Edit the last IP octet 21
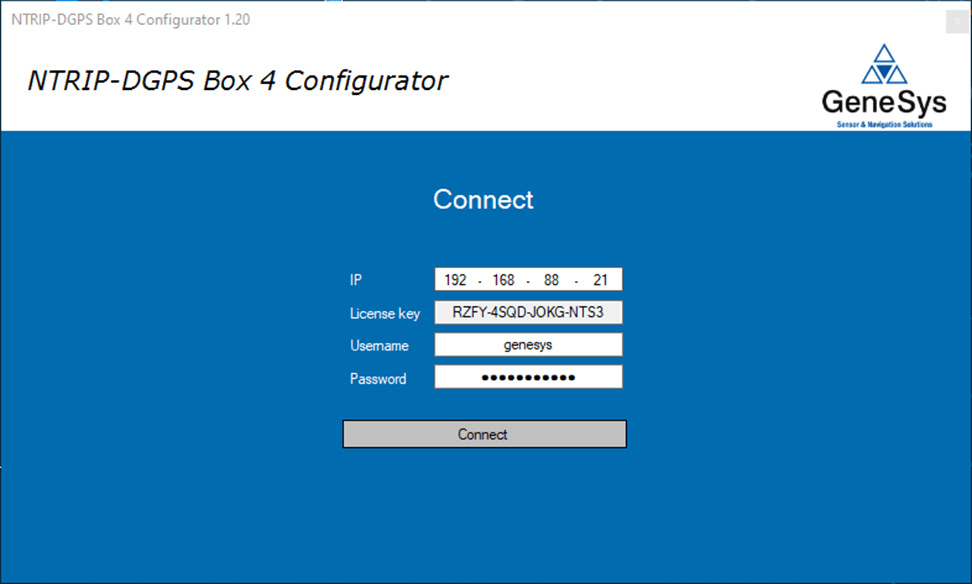The image size is (972, 584). tap(600, 280)
